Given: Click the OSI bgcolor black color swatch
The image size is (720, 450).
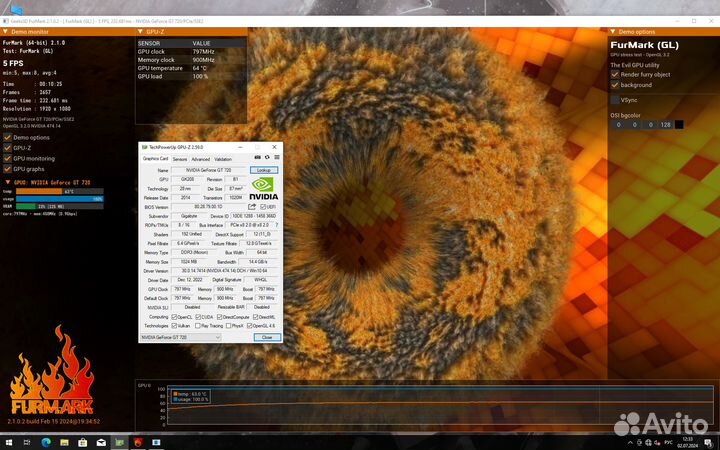Looking at the screenshot, I should [x=679, y=125].
